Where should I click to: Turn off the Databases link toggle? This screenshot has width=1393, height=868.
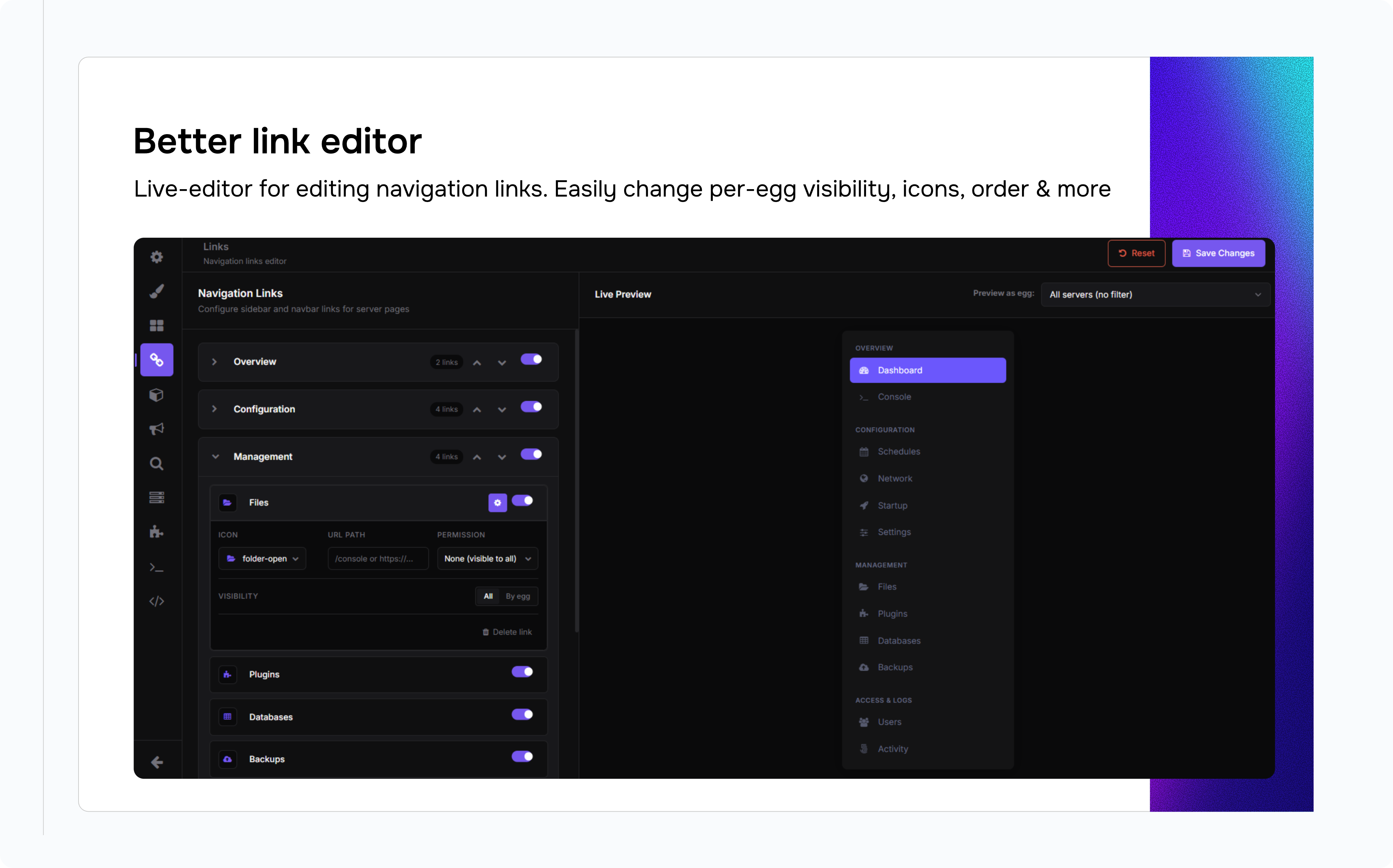tap(522, 714)
